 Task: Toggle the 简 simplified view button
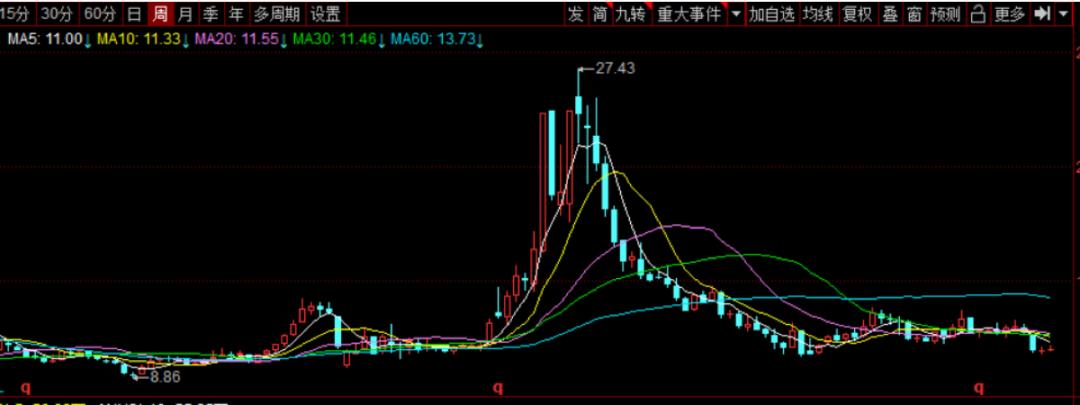coord(601,14)
